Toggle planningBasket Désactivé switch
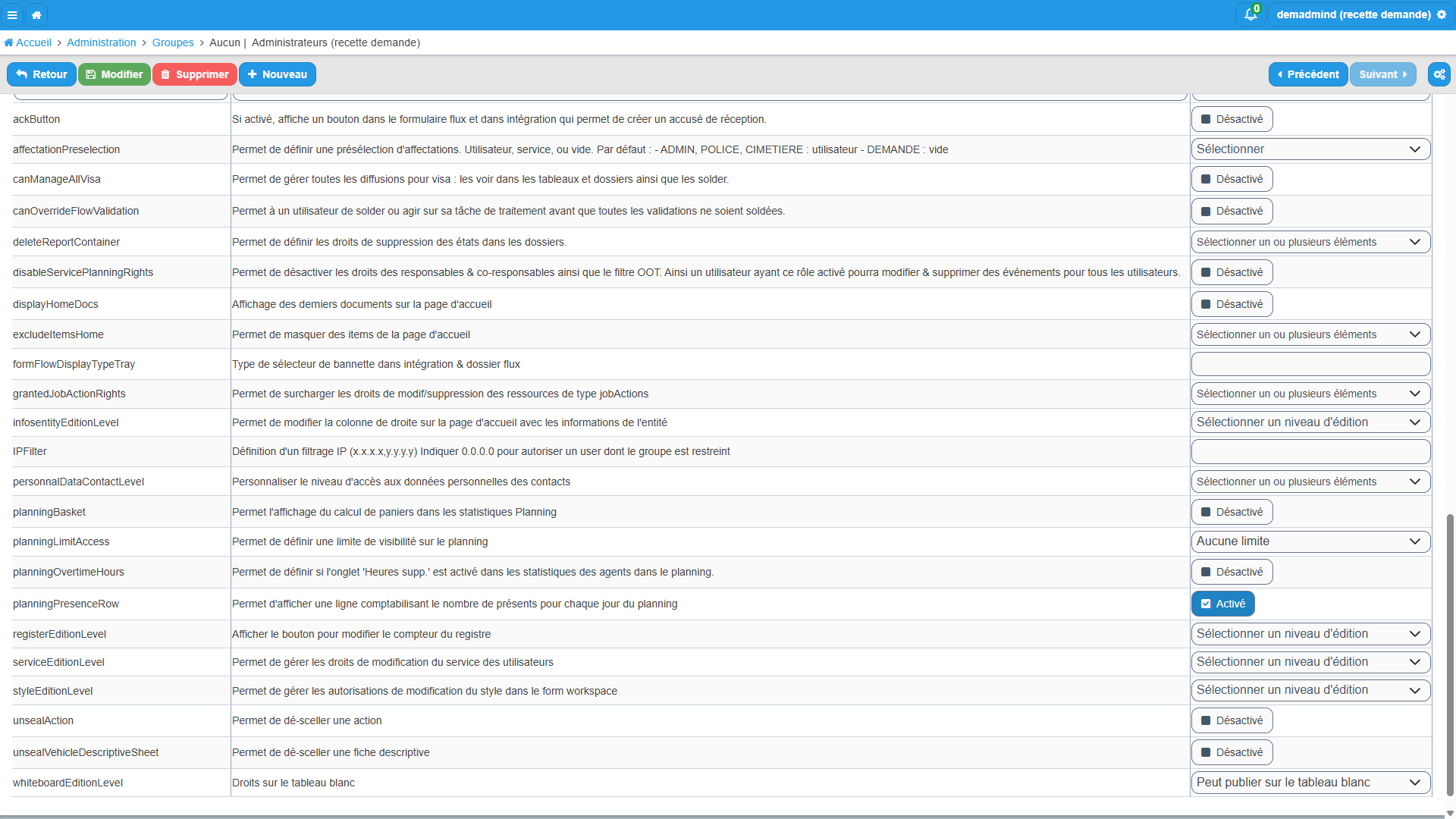The height and width of the screenshot is (819, 1456). [x=1232, y=512]
